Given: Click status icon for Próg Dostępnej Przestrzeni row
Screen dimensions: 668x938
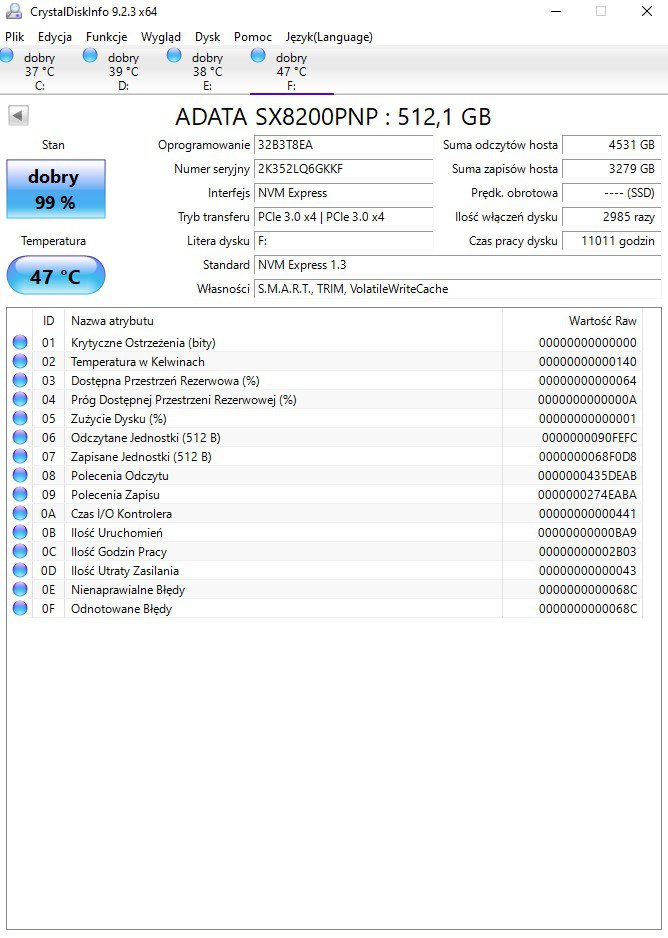Looking at the screenshot, I should (x=20, y=400).
